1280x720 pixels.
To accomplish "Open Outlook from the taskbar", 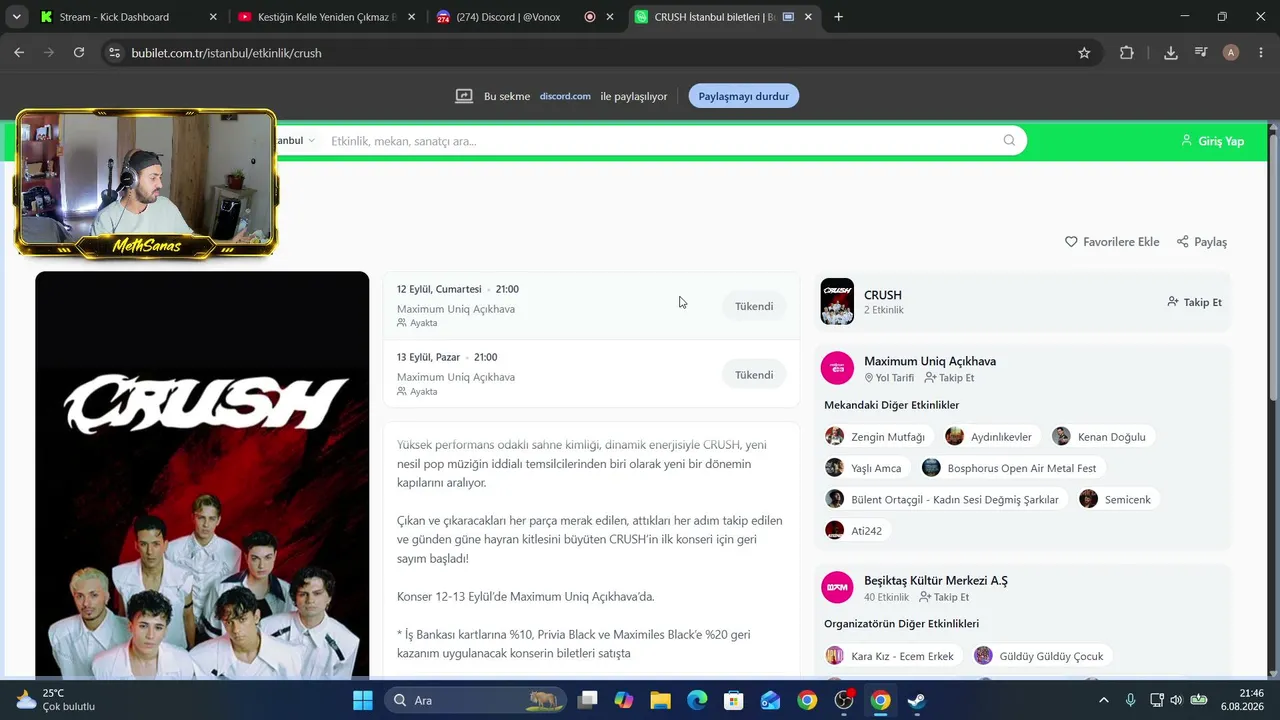I will 770,700.
